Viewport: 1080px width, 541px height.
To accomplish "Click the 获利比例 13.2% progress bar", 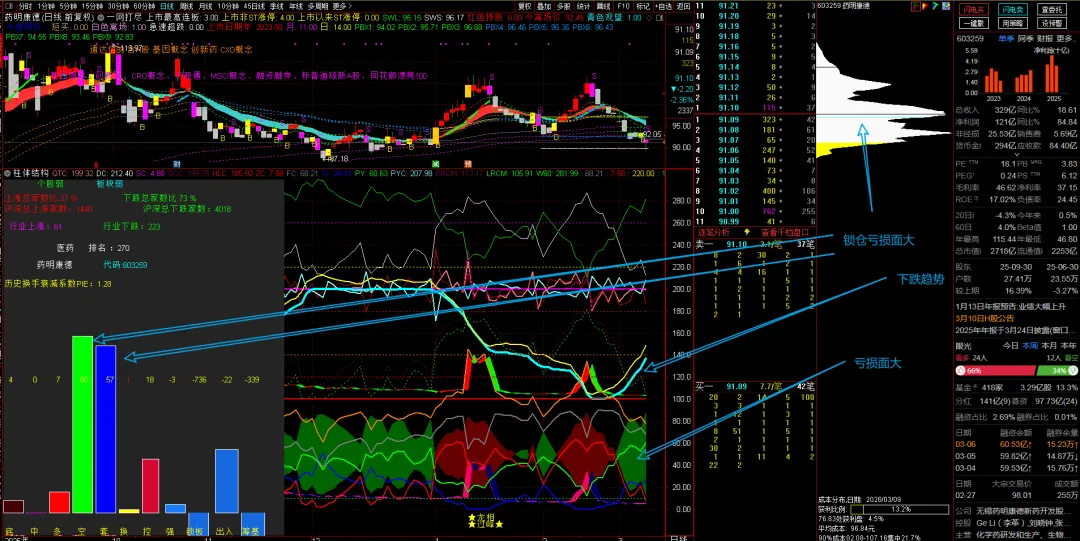I will point(900,509).
